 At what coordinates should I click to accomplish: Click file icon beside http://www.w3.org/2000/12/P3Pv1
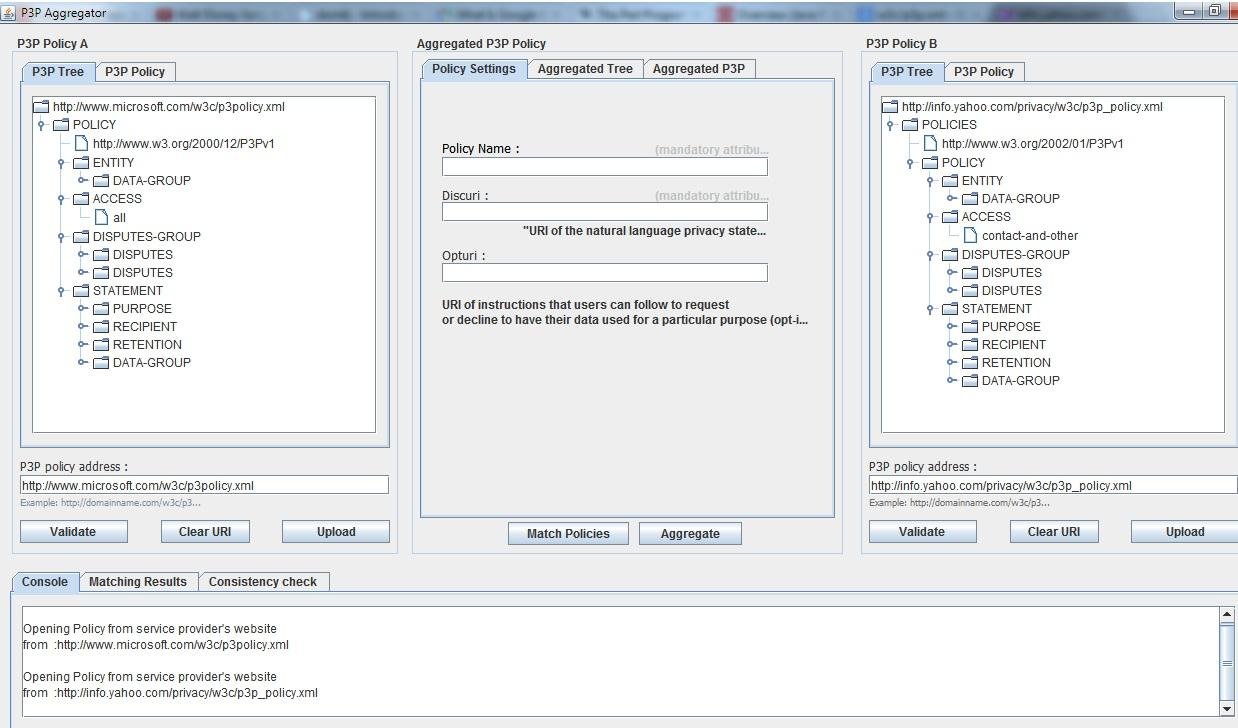[82, 143]
